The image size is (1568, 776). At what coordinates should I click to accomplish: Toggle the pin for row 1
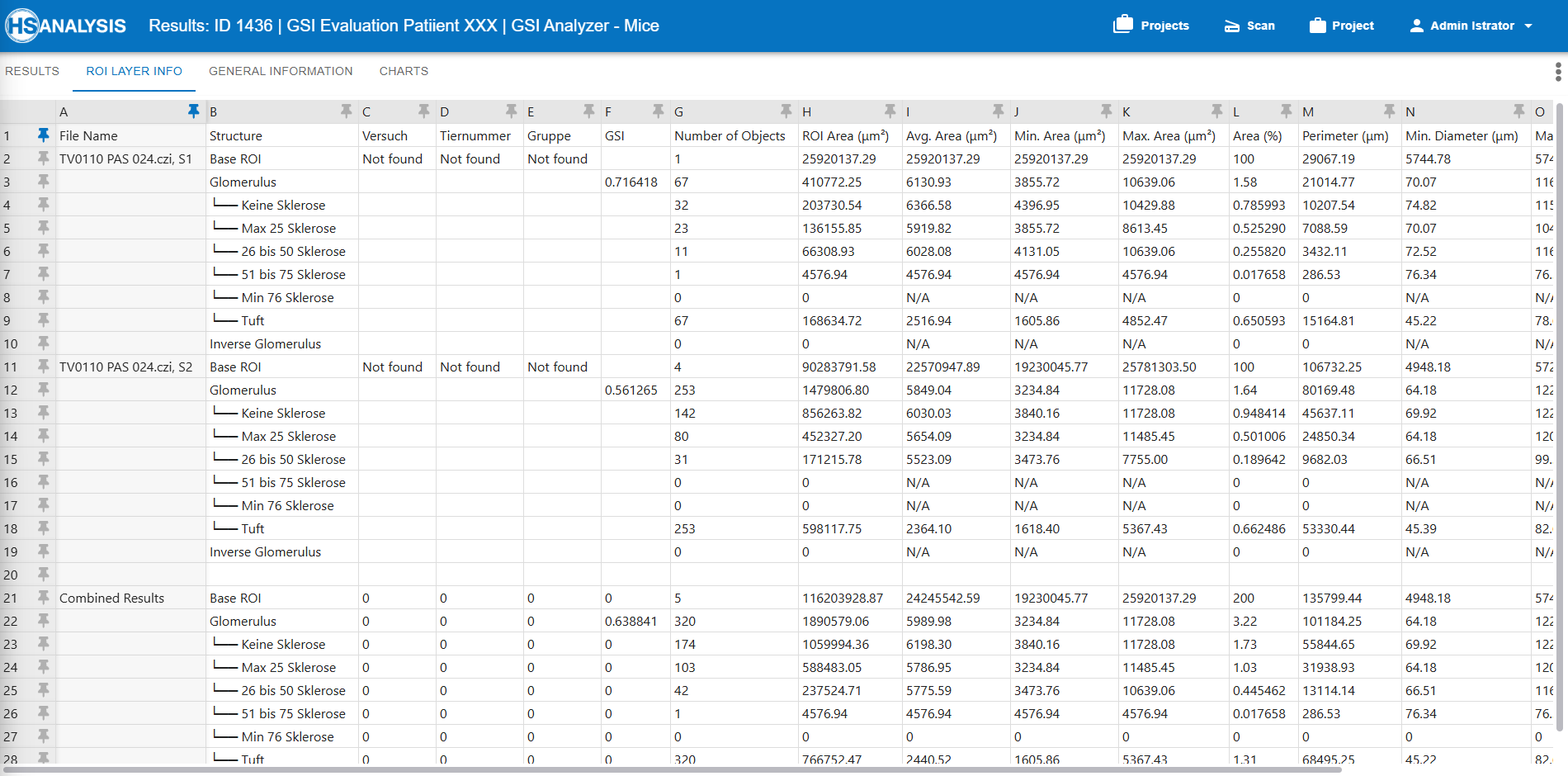[x=43, y=135]
